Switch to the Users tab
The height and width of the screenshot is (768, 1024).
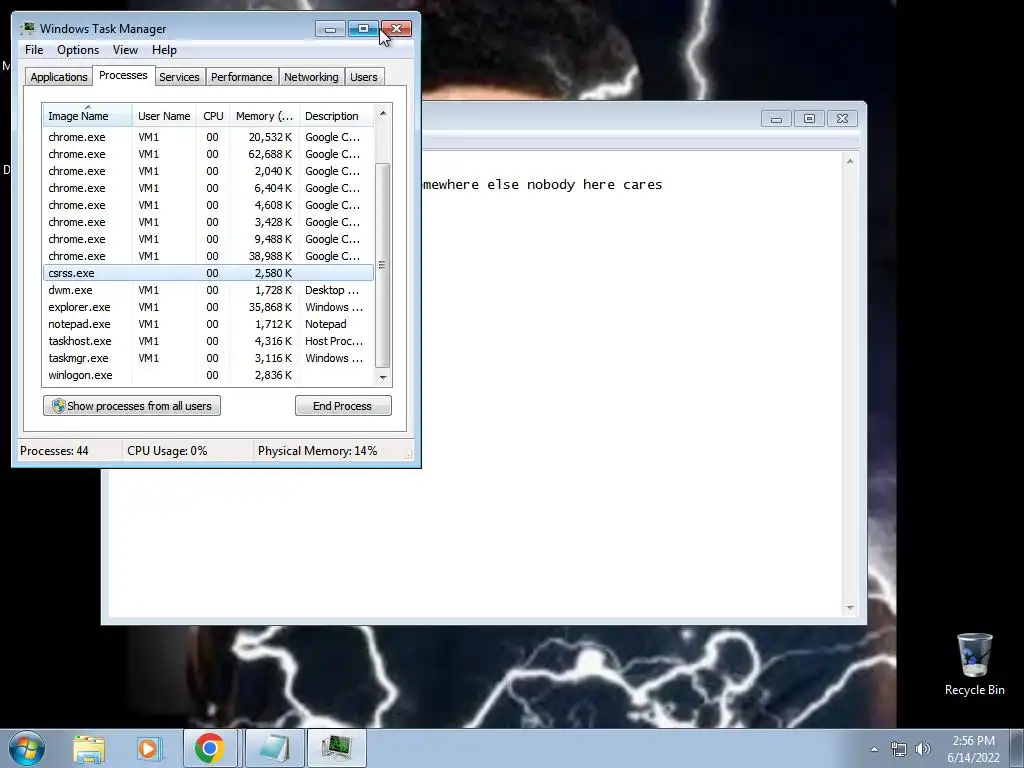click(x=364, y=77)
